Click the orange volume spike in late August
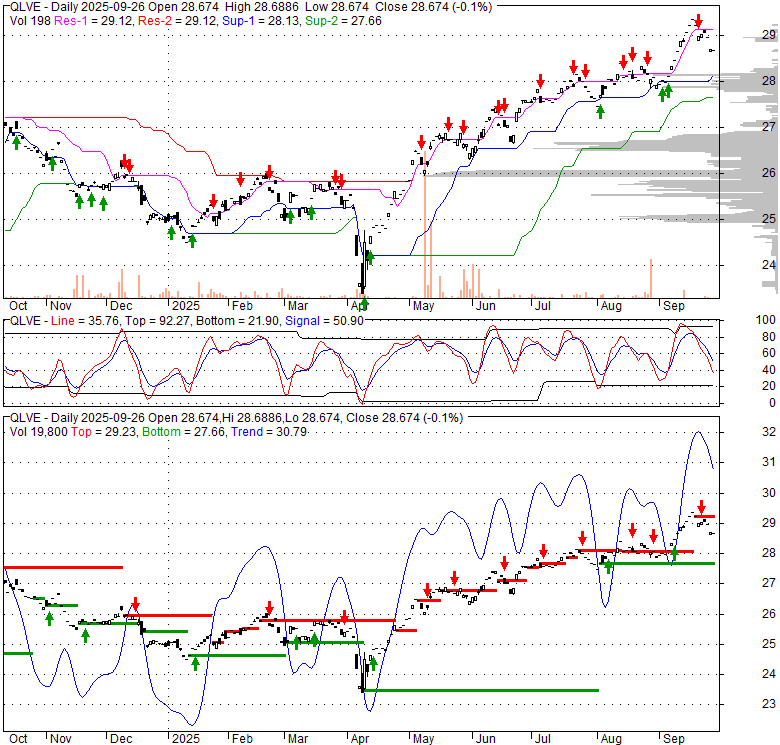Viewport: 780px width, 745px height. 651,278
